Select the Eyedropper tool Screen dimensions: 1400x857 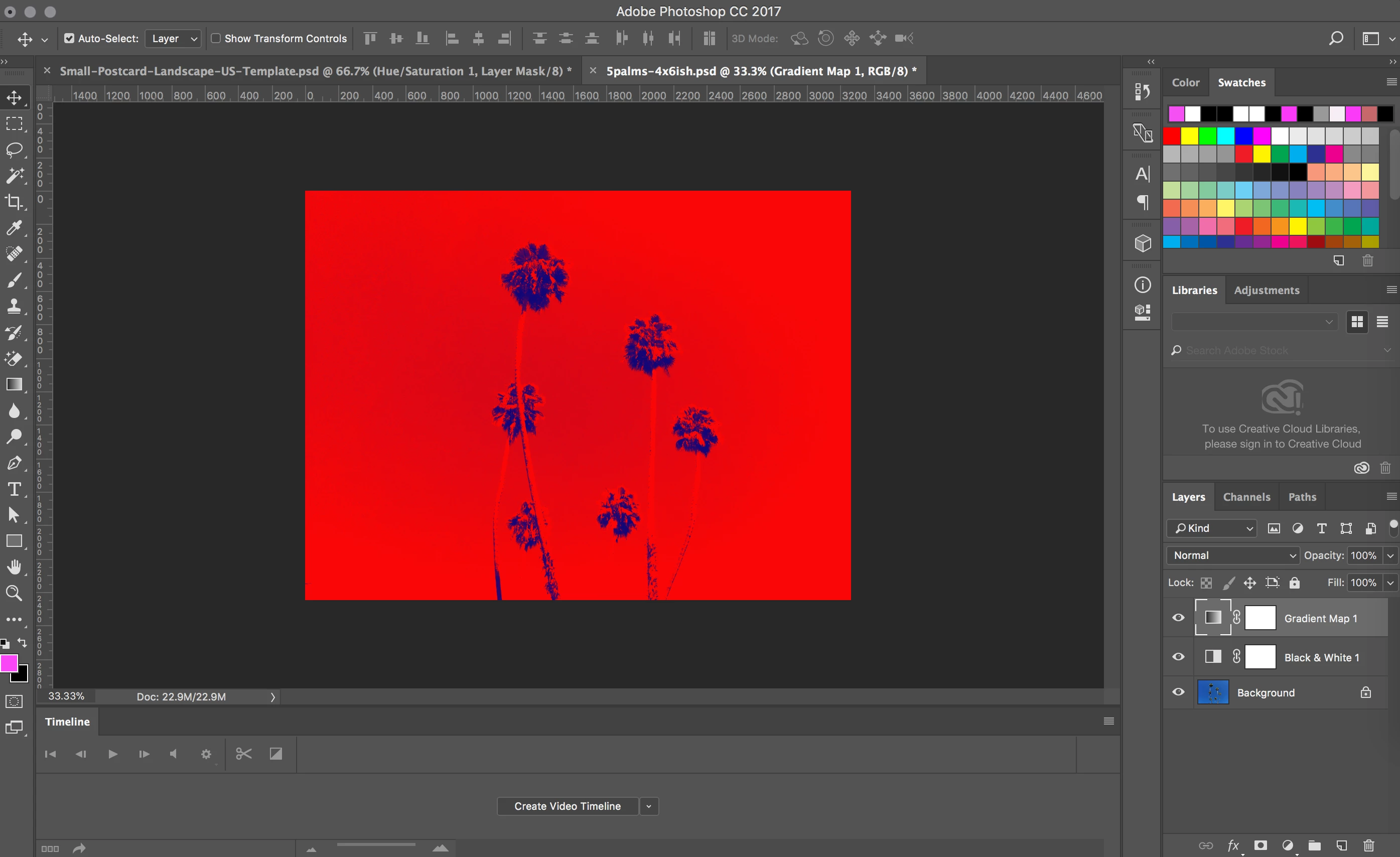(x=14, y=228)
